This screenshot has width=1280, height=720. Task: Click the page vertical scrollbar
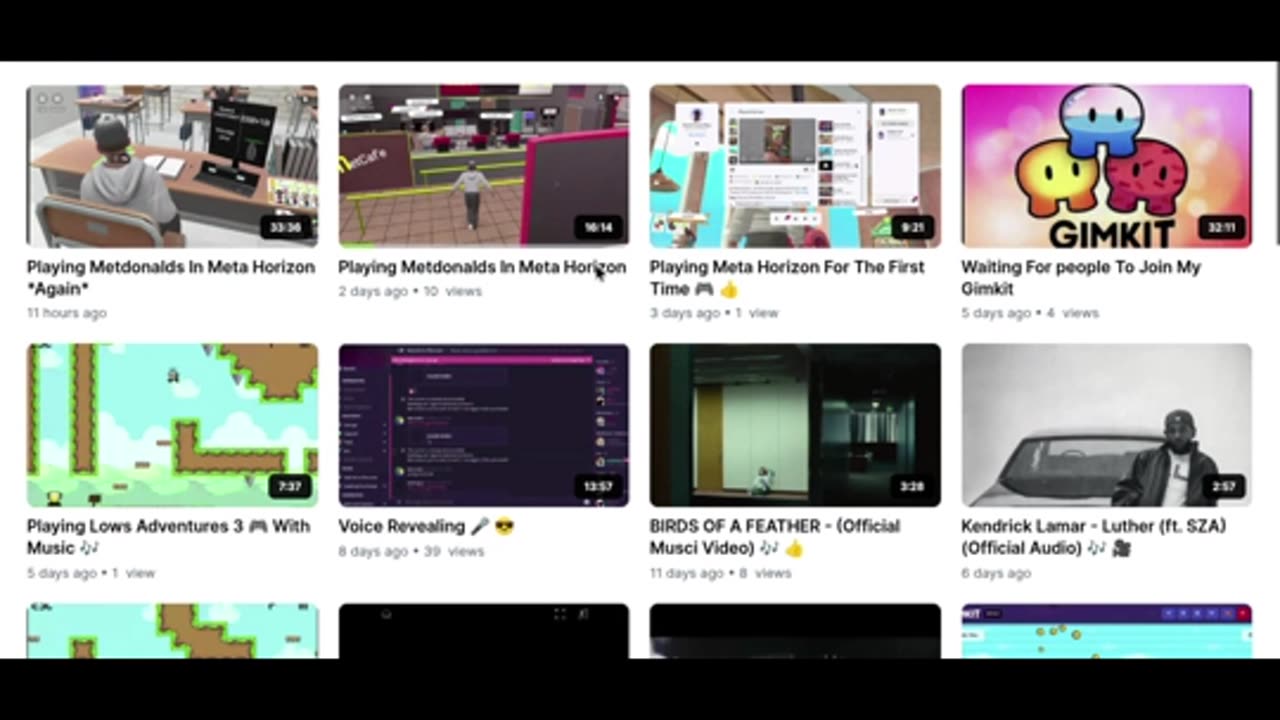pyautogui.click(x=1276, y=152)
